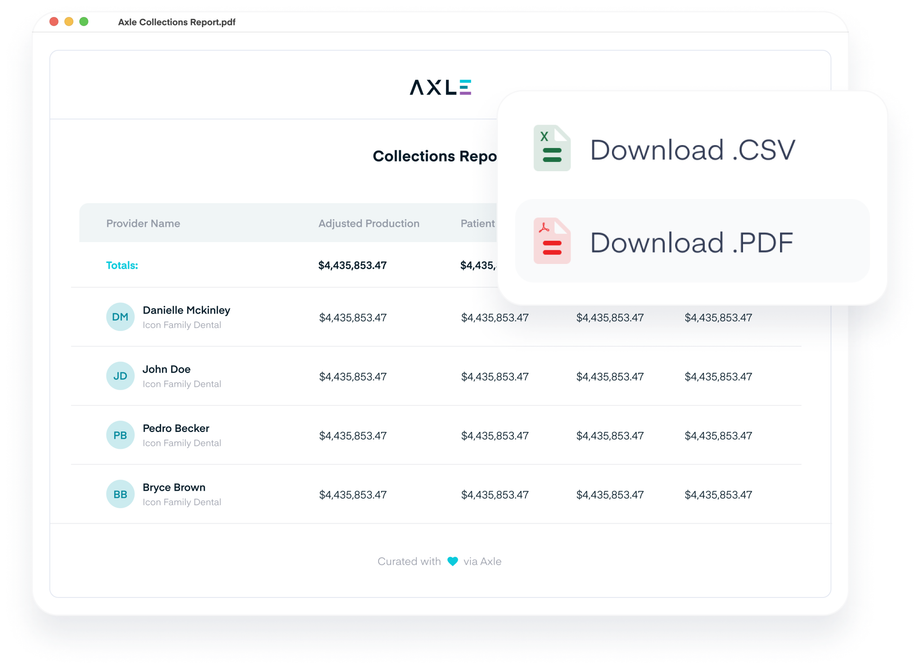Select Danielle Mckinley's DM avatar
The width and height of the screenshot is (920, 668).
point(120,317)
